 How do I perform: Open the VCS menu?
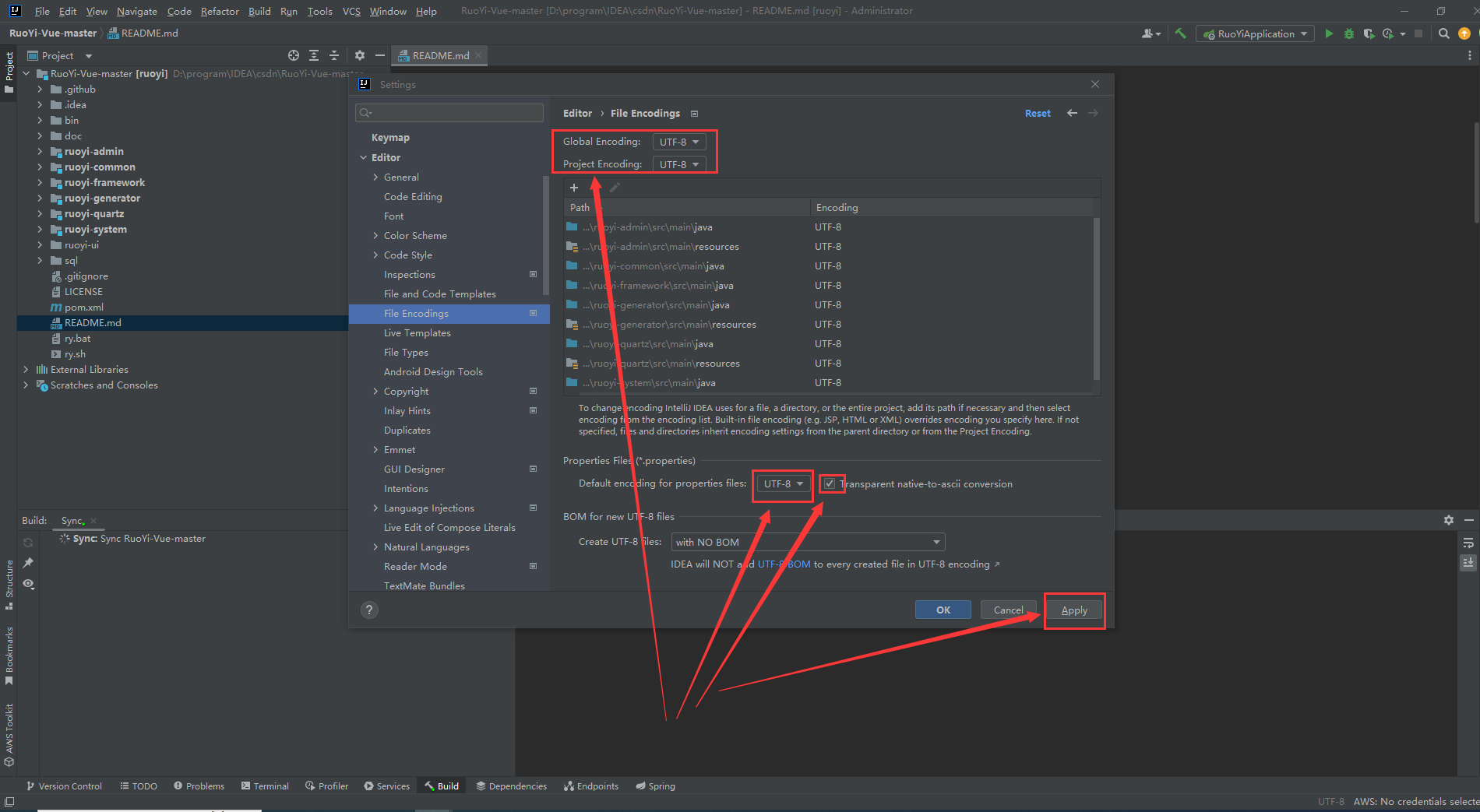point(351,11)
